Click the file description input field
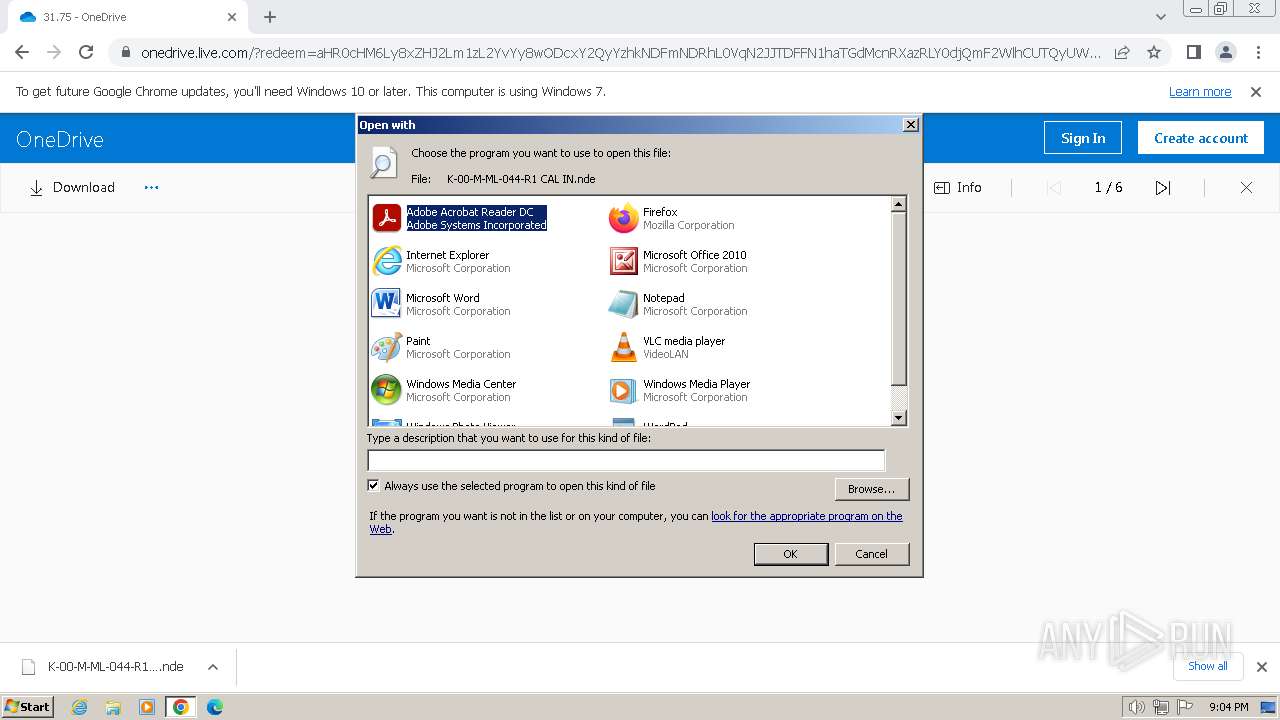1280x720 pixels. coord(626,460)
